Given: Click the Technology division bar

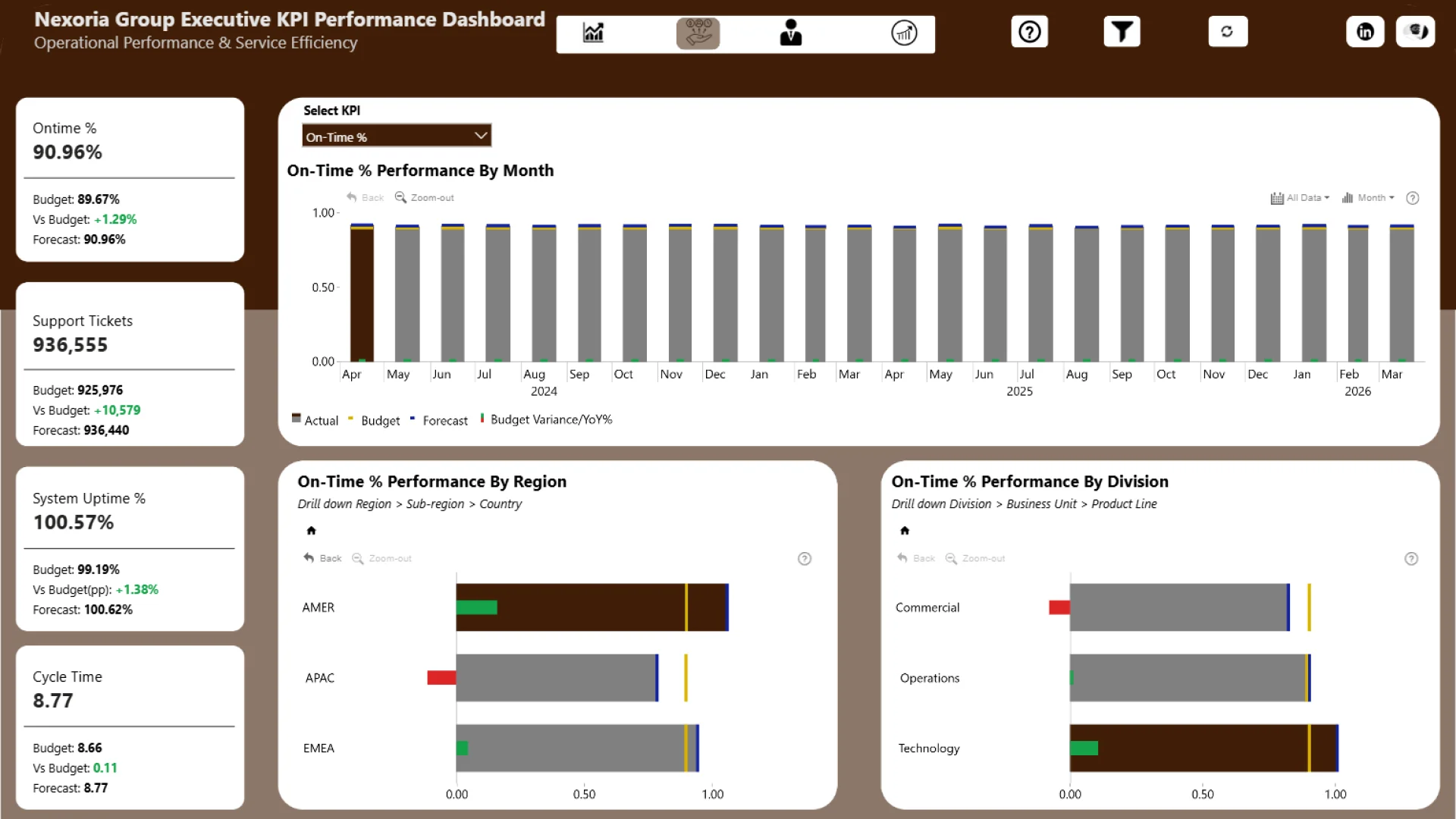Looking at the screenshot, I should coord(1202,748).
